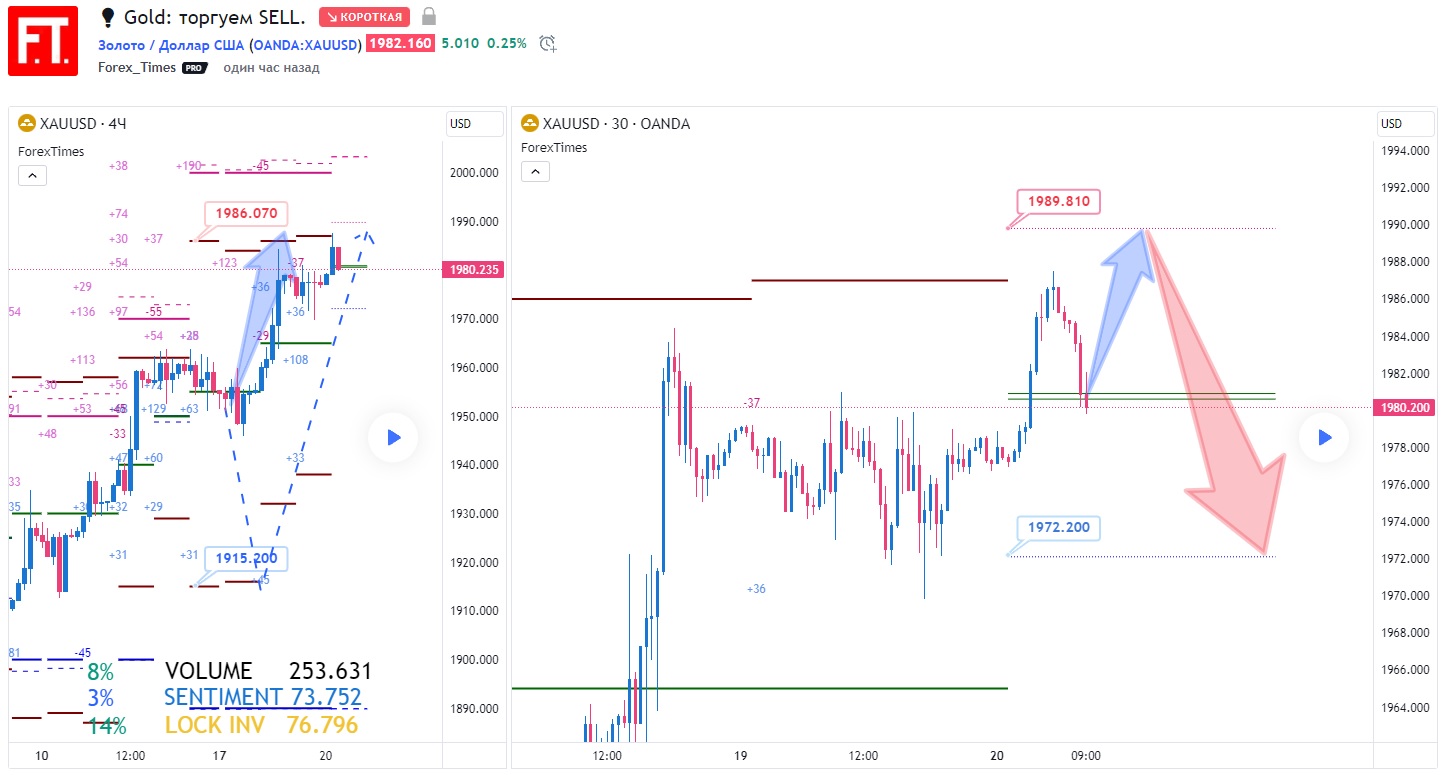Open USD currency dropdown on right chart

(x=1404, y=124)
